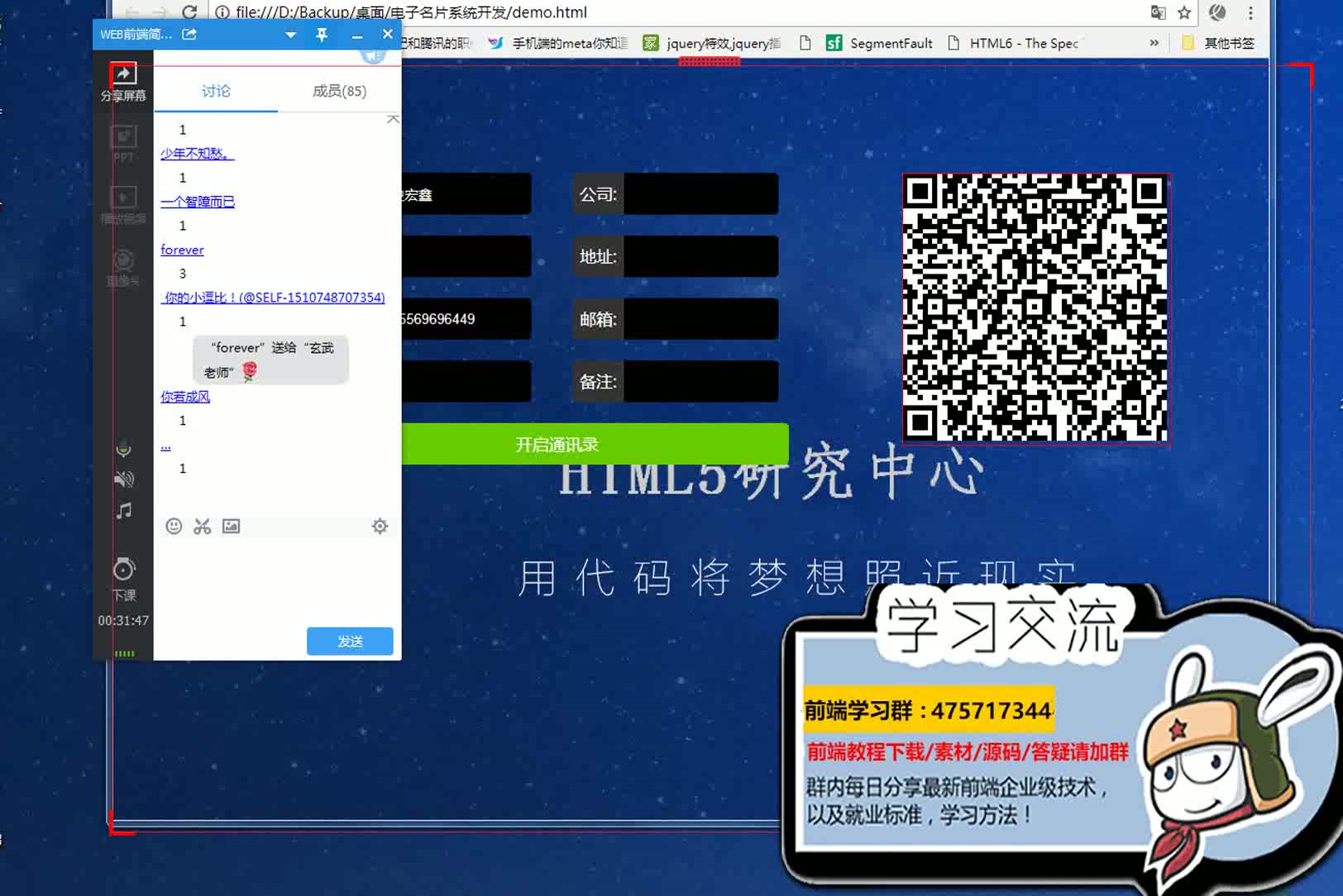Click the 备注 input field

coord(700,381)
